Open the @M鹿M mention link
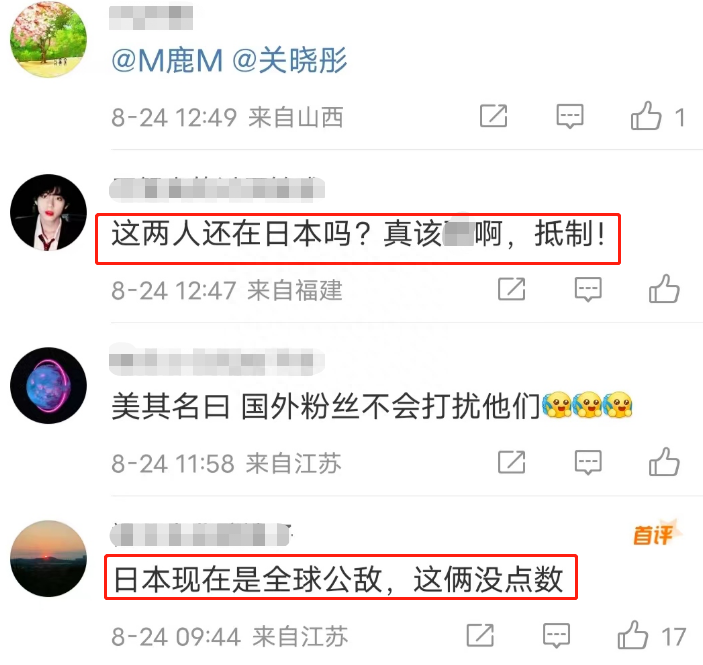 (167, 61)
